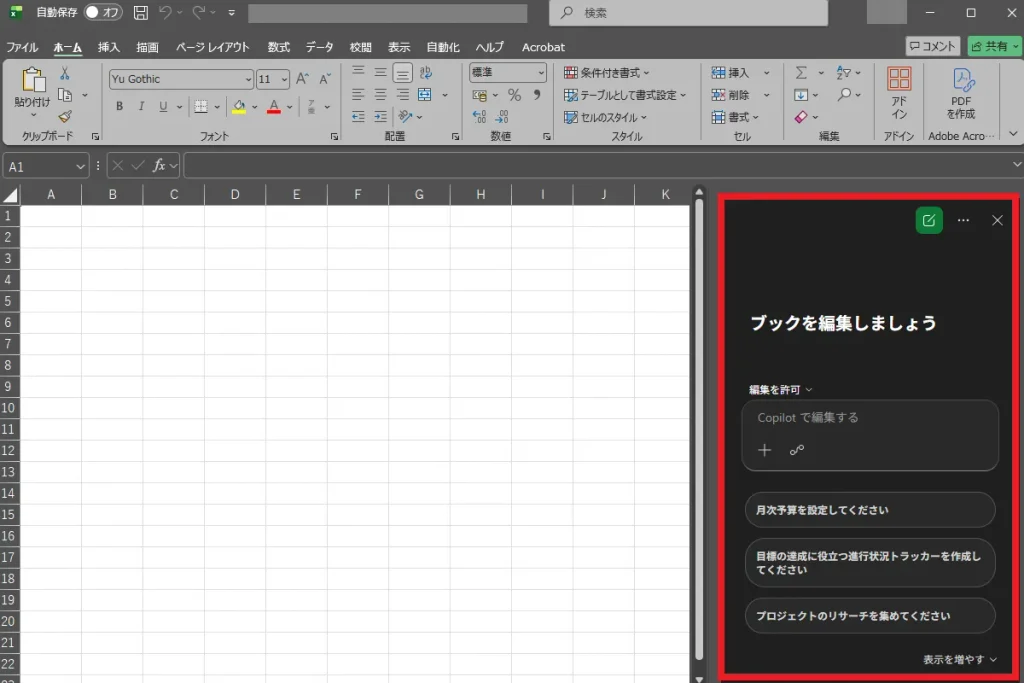Decrease font size with smaller A icon
Viewport: 1024px width, 683px height.
tap(325, 79)
